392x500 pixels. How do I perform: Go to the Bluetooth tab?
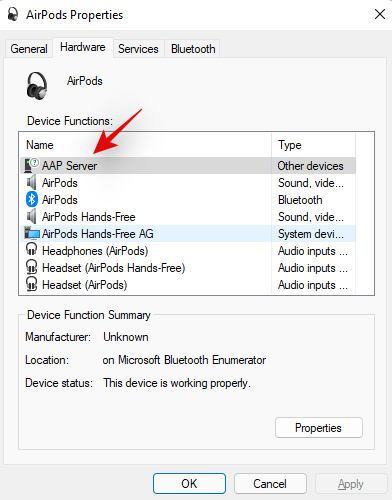[x=193, y=49]
